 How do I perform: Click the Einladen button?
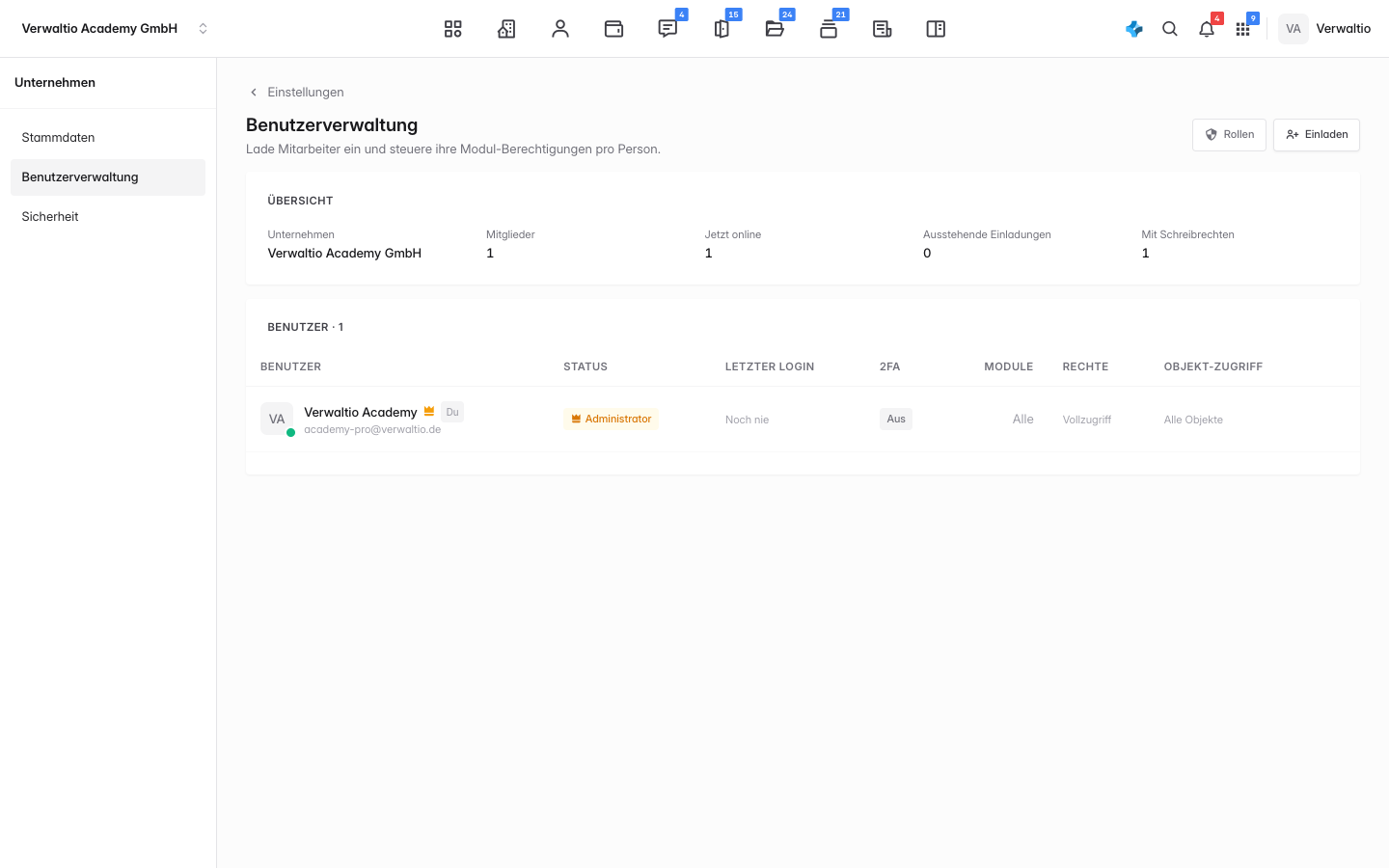pyautogui.click(x=1317, y=135)
